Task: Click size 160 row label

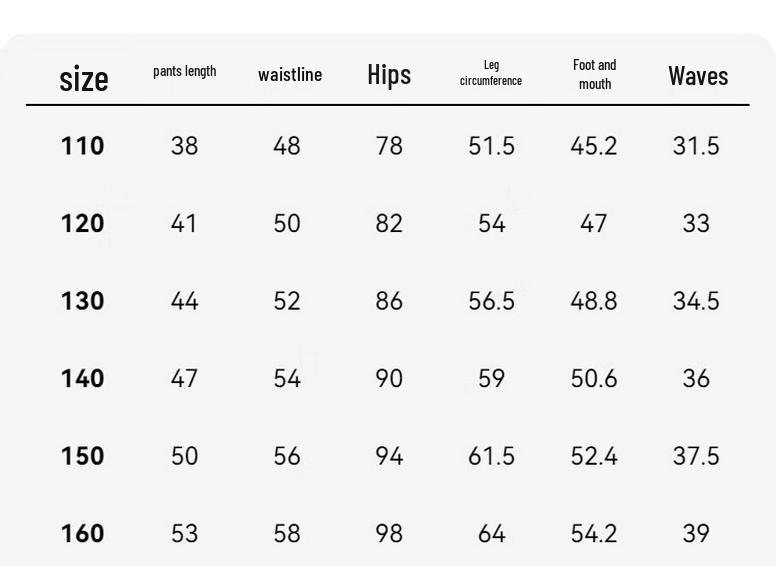Action: 82,534
